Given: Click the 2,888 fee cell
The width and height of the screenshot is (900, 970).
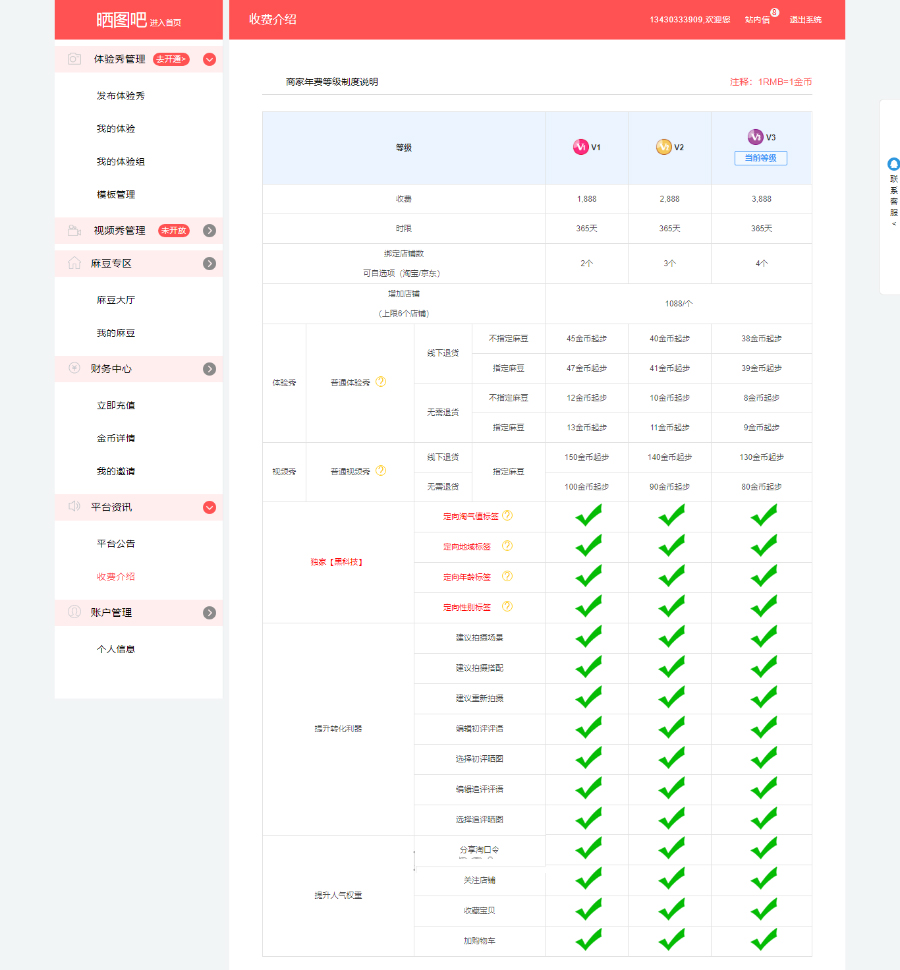Looking at the screenshot, I should click(669, 199).
